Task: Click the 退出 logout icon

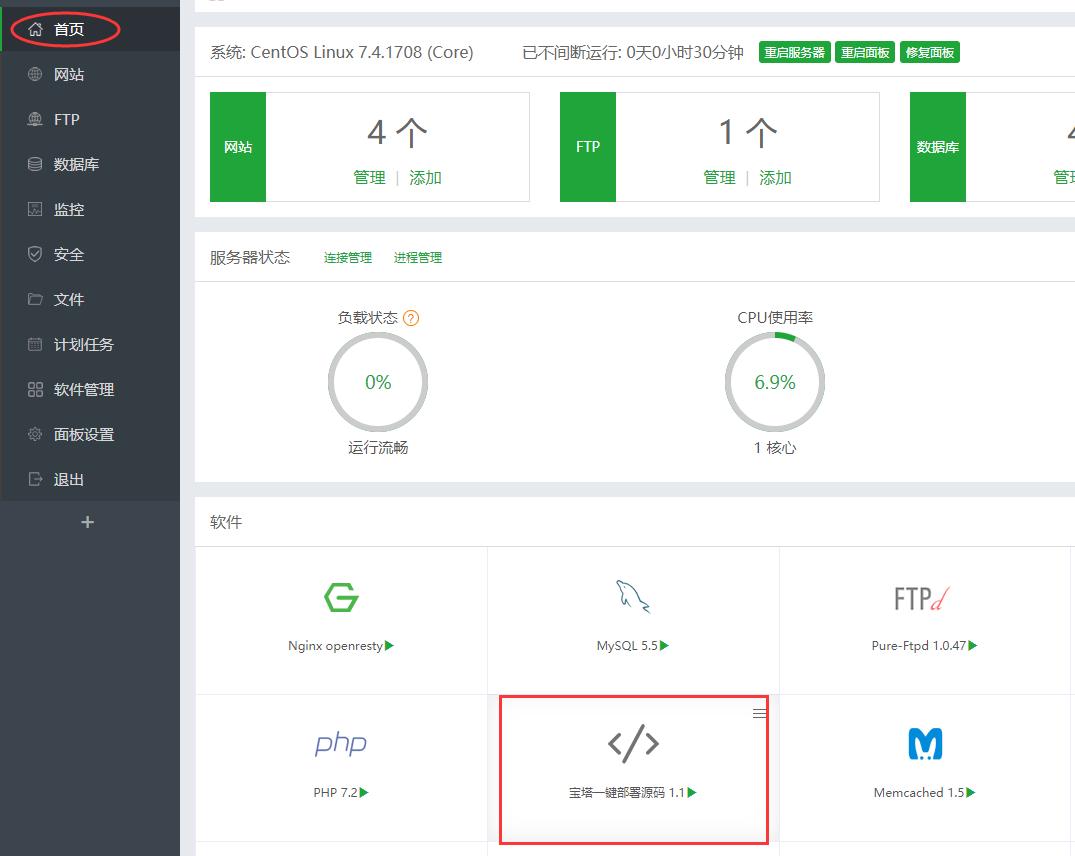Action: (35, 479)
